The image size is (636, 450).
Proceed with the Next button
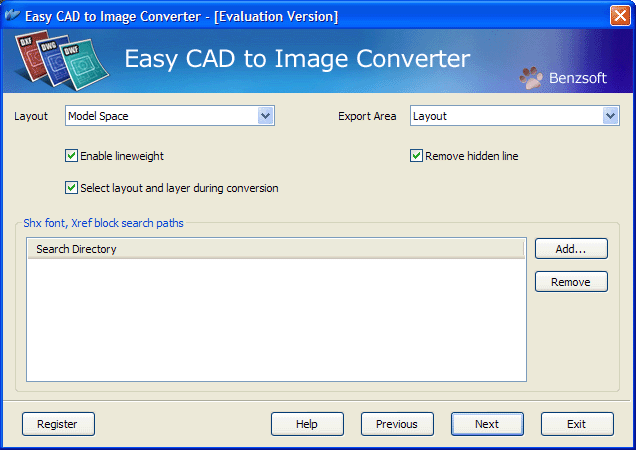[x=487, y=424]
